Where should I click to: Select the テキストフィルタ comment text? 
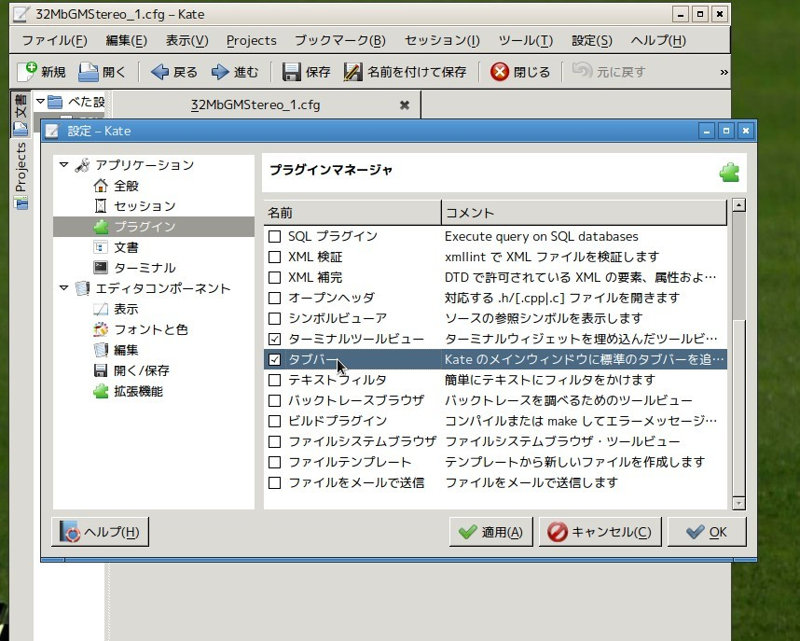pos(550,380)
